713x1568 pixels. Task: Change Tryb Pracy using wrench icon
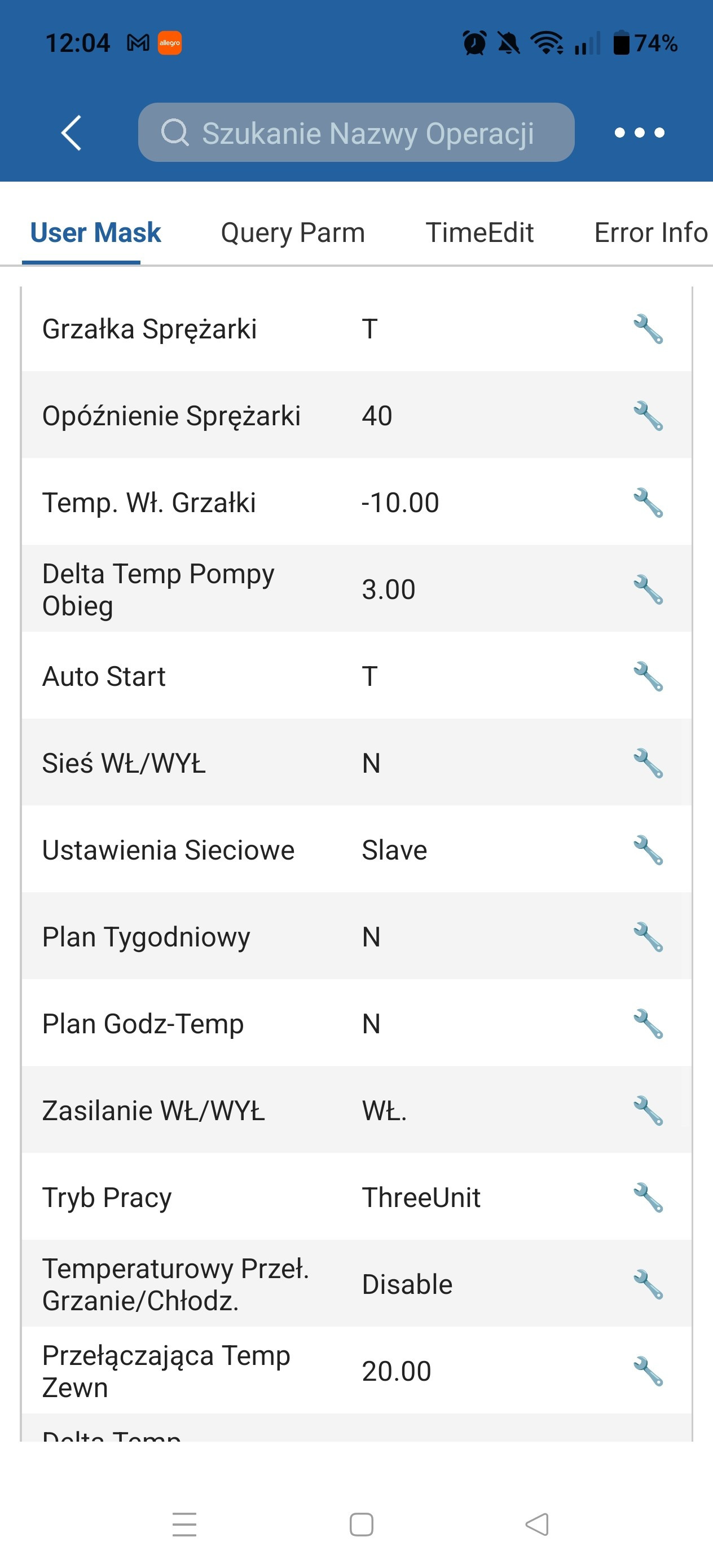(x=648, y=1198)
